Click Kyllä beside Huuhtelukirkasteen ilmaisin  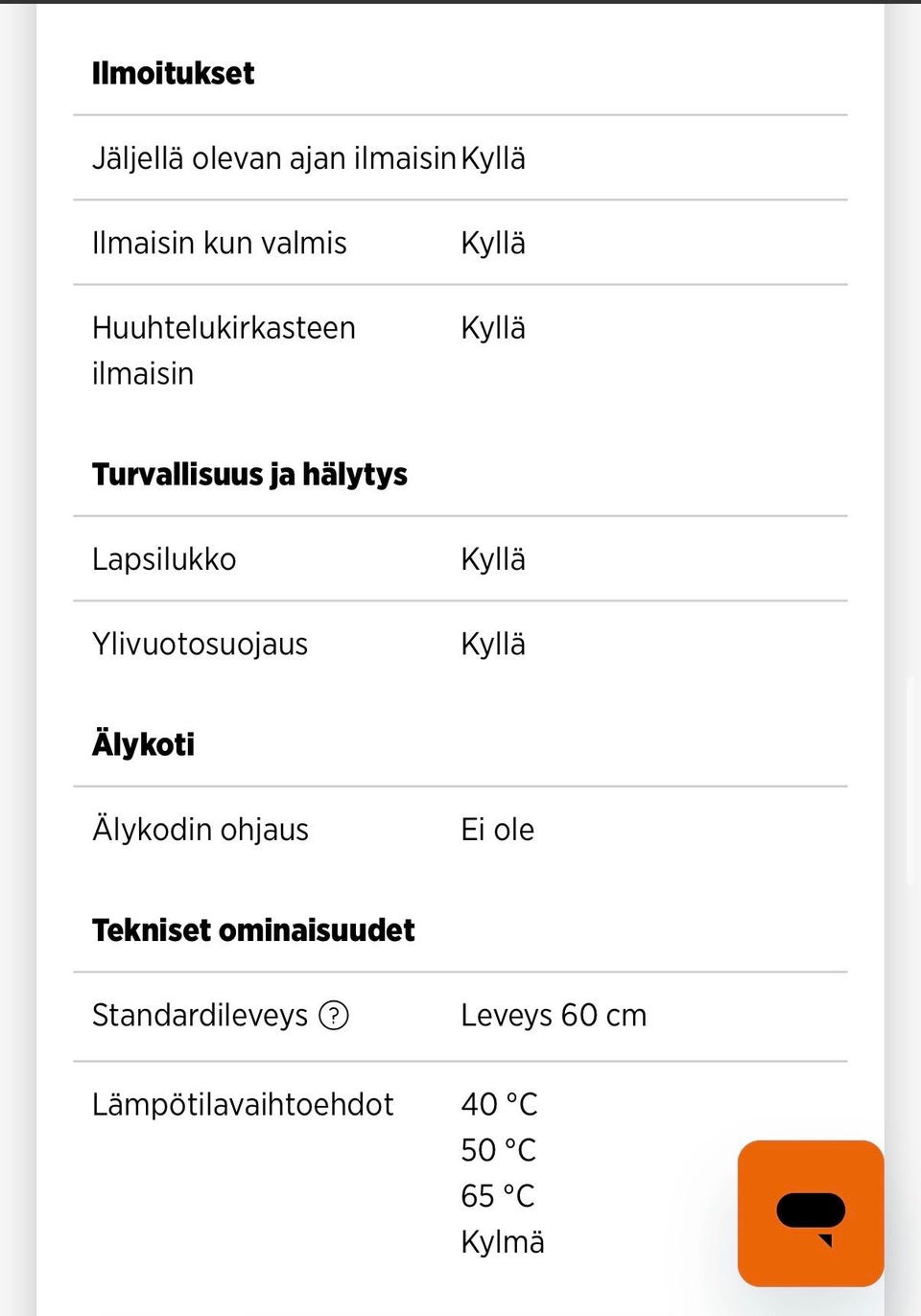click(493, 328)
